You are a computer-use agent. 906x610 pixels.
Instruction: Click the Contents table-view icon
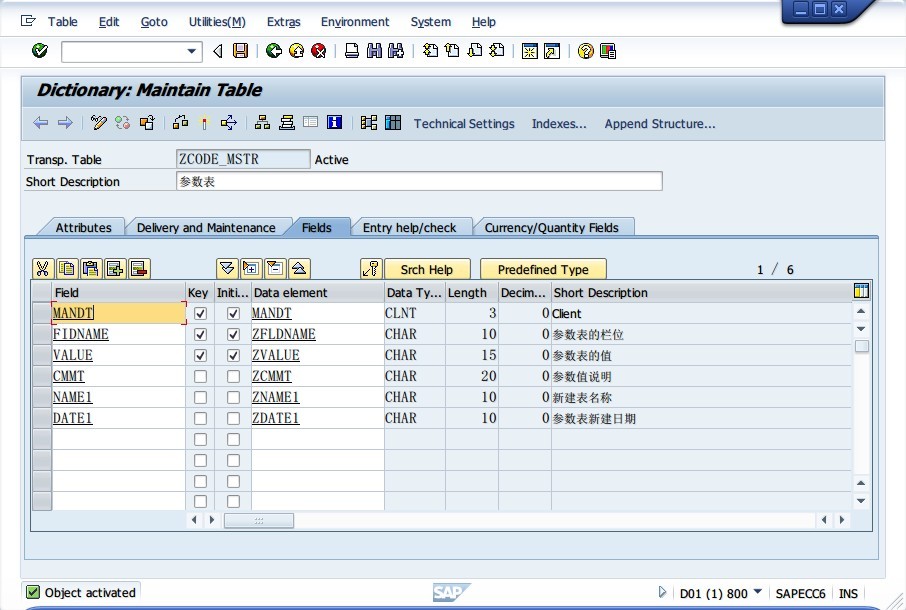click(393, 122)
